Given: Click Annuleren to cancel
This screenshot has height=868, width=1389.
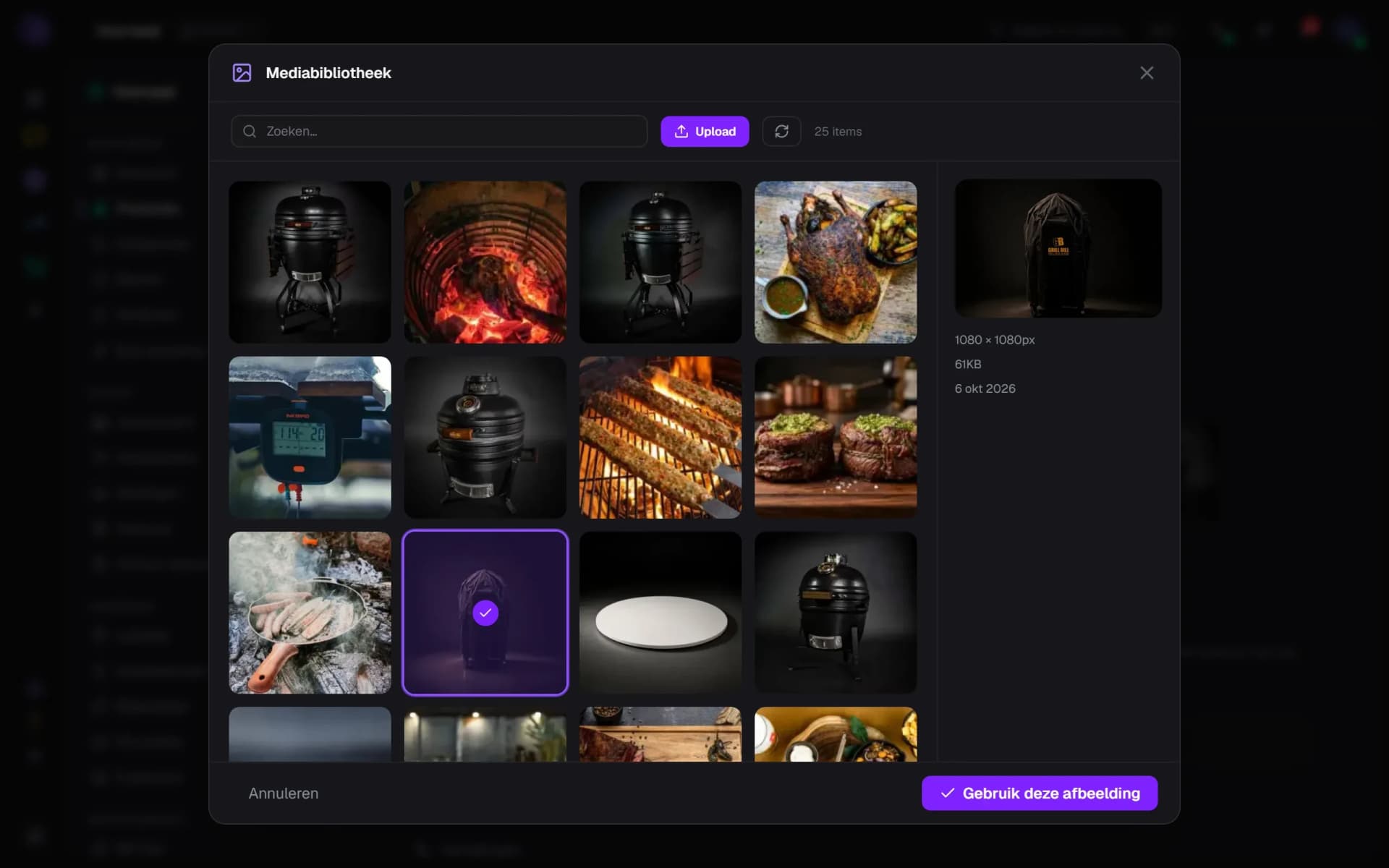Looking at the screenshot, I should 284,793.
